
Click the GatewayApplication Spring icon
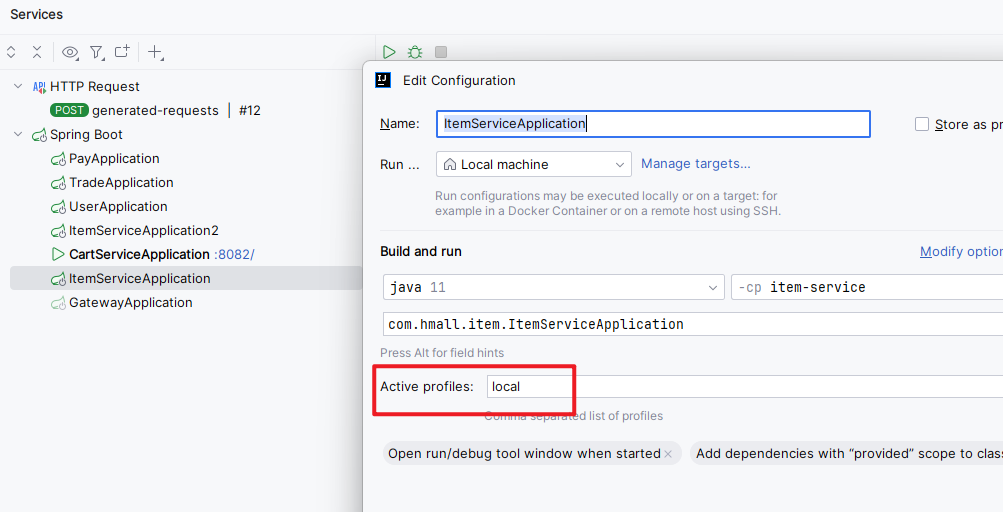click(58, 303)
